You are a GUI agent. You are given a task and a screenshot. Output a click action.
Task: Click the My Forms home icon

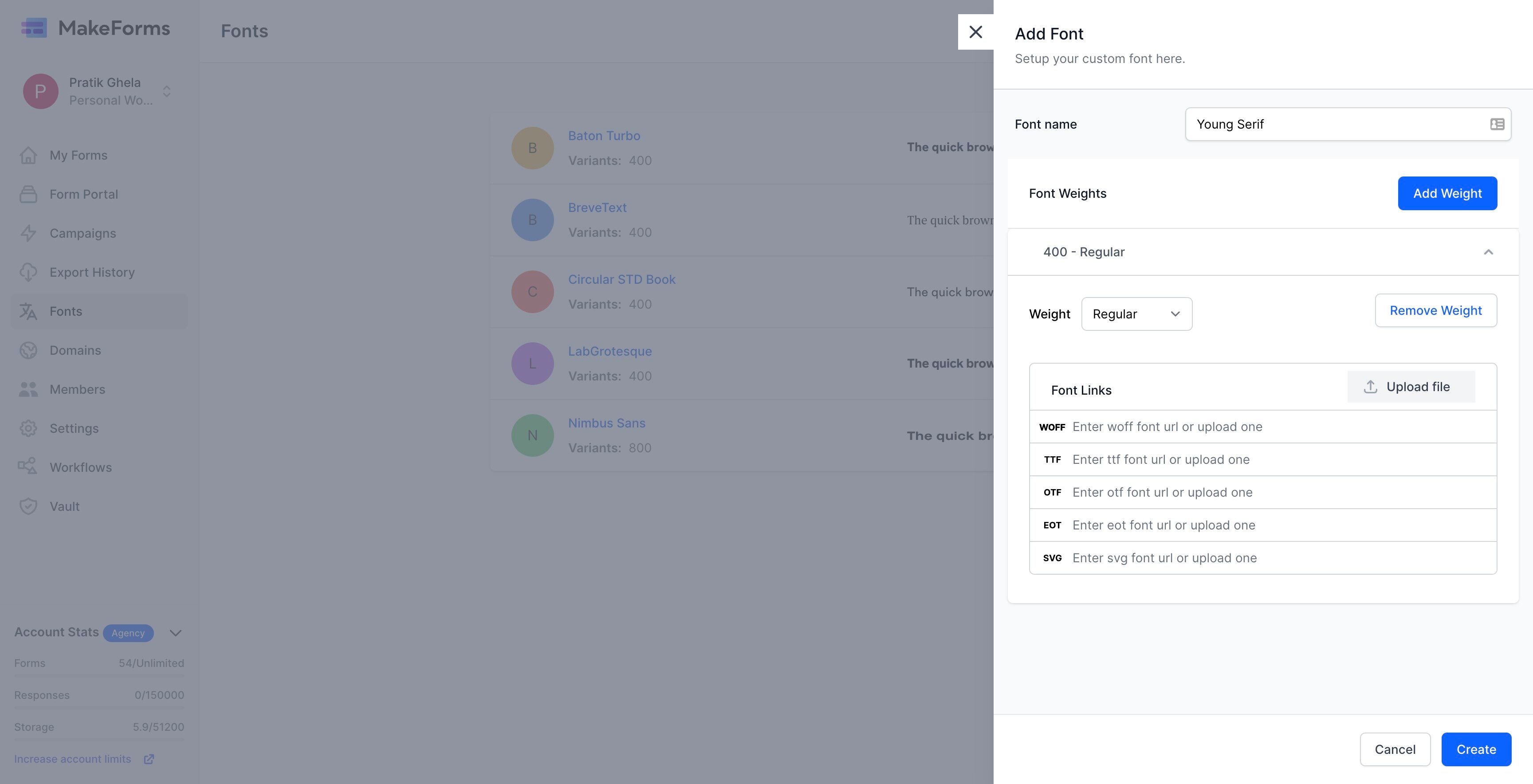(28, 155)
